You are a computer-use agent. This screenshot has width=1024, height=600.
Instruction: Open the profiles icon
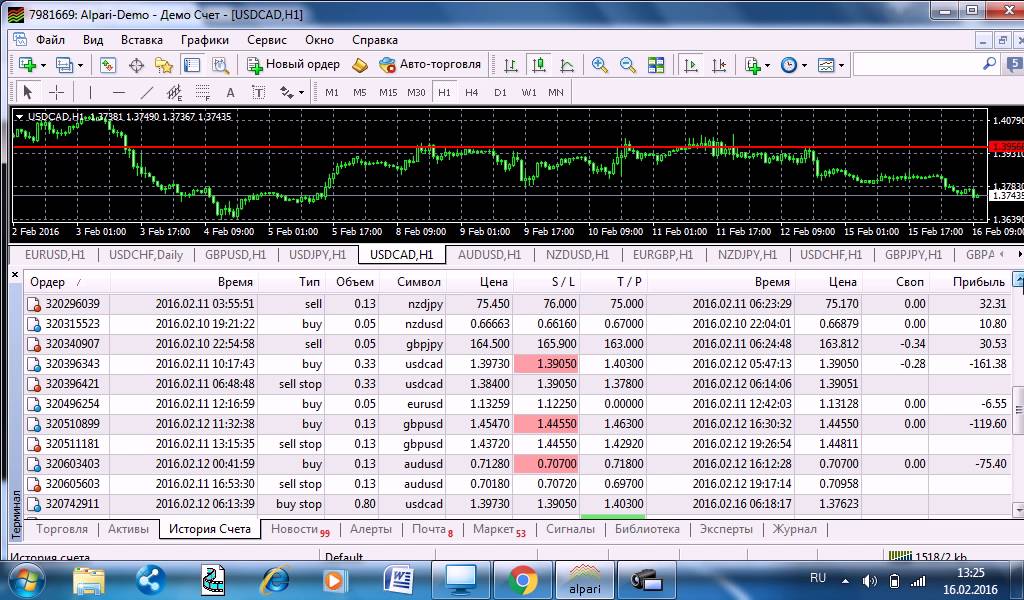click(64, 65)
